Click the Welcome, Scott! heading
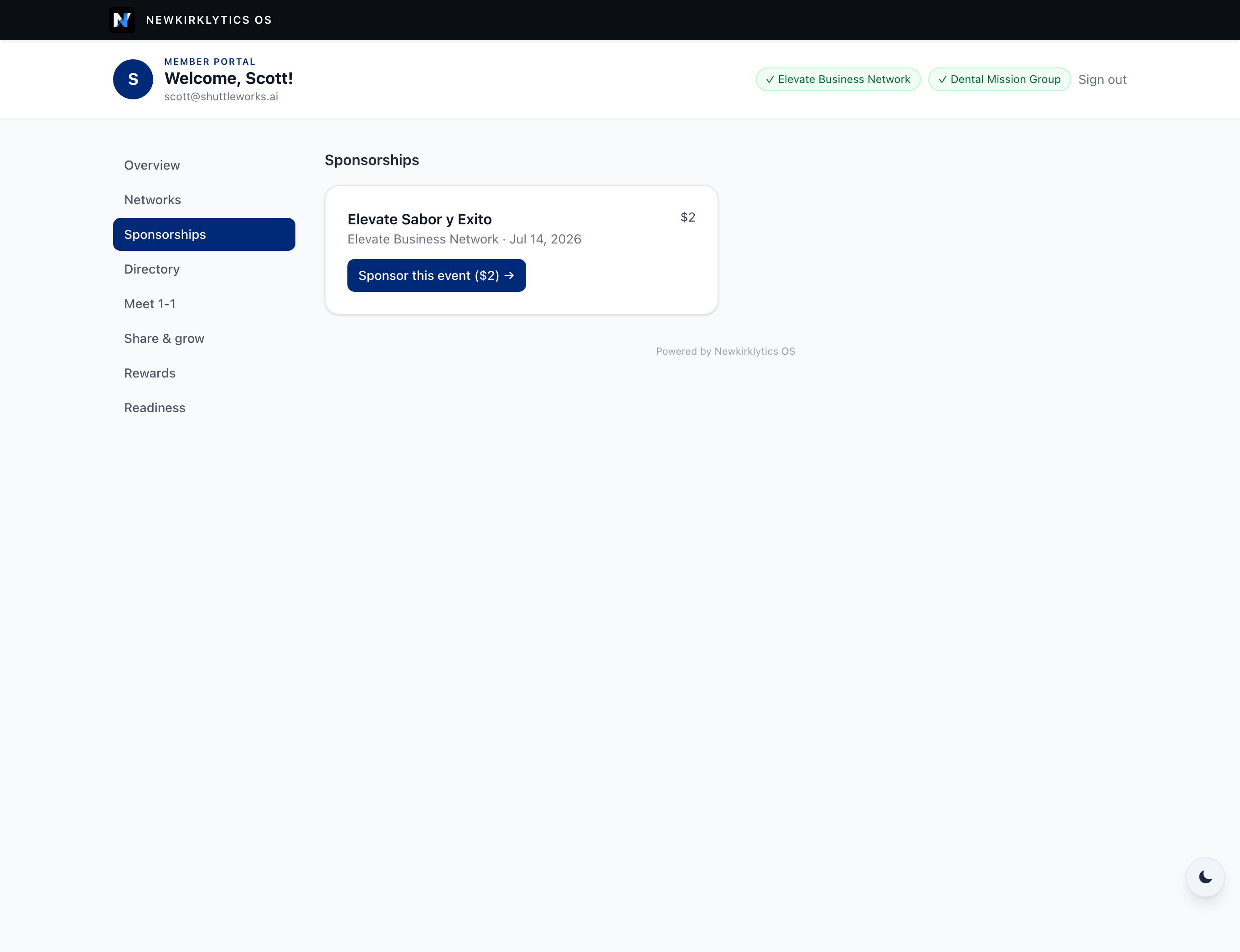Image resolution: width=1240 pixels, height=952 pixels. click(228, 78)
